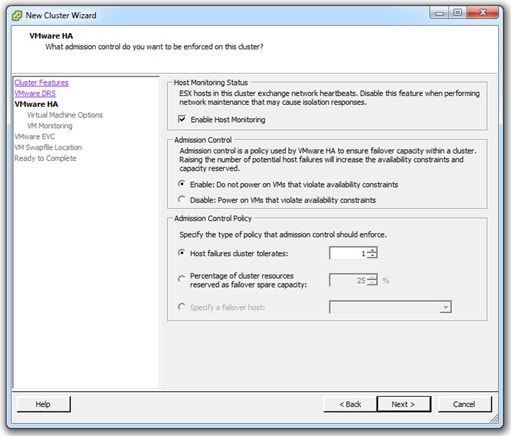Increase percentage reserved spinner value

pos(372,277)
